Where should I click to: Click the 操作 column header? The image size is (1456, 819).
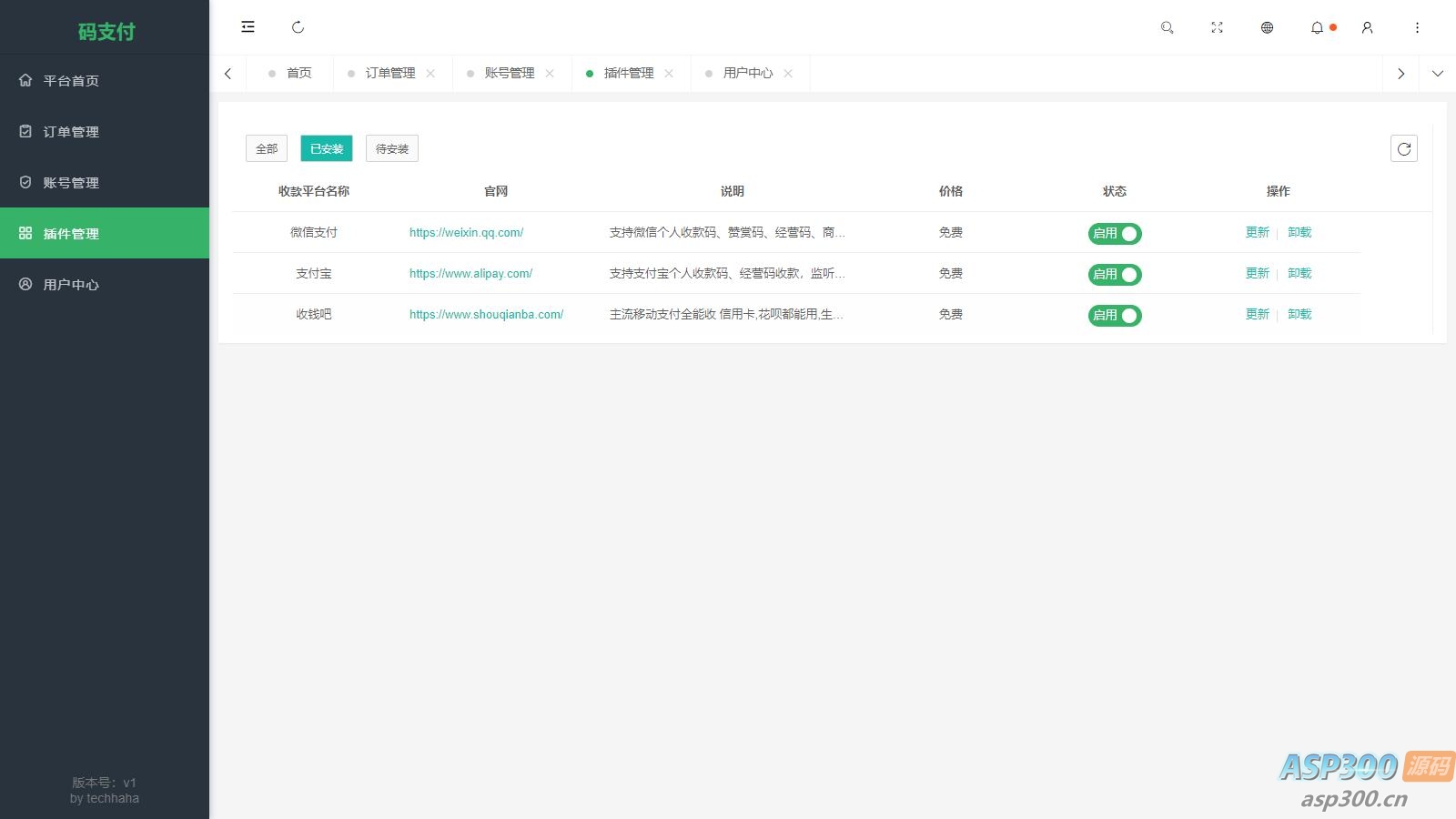pos(1279,191)
